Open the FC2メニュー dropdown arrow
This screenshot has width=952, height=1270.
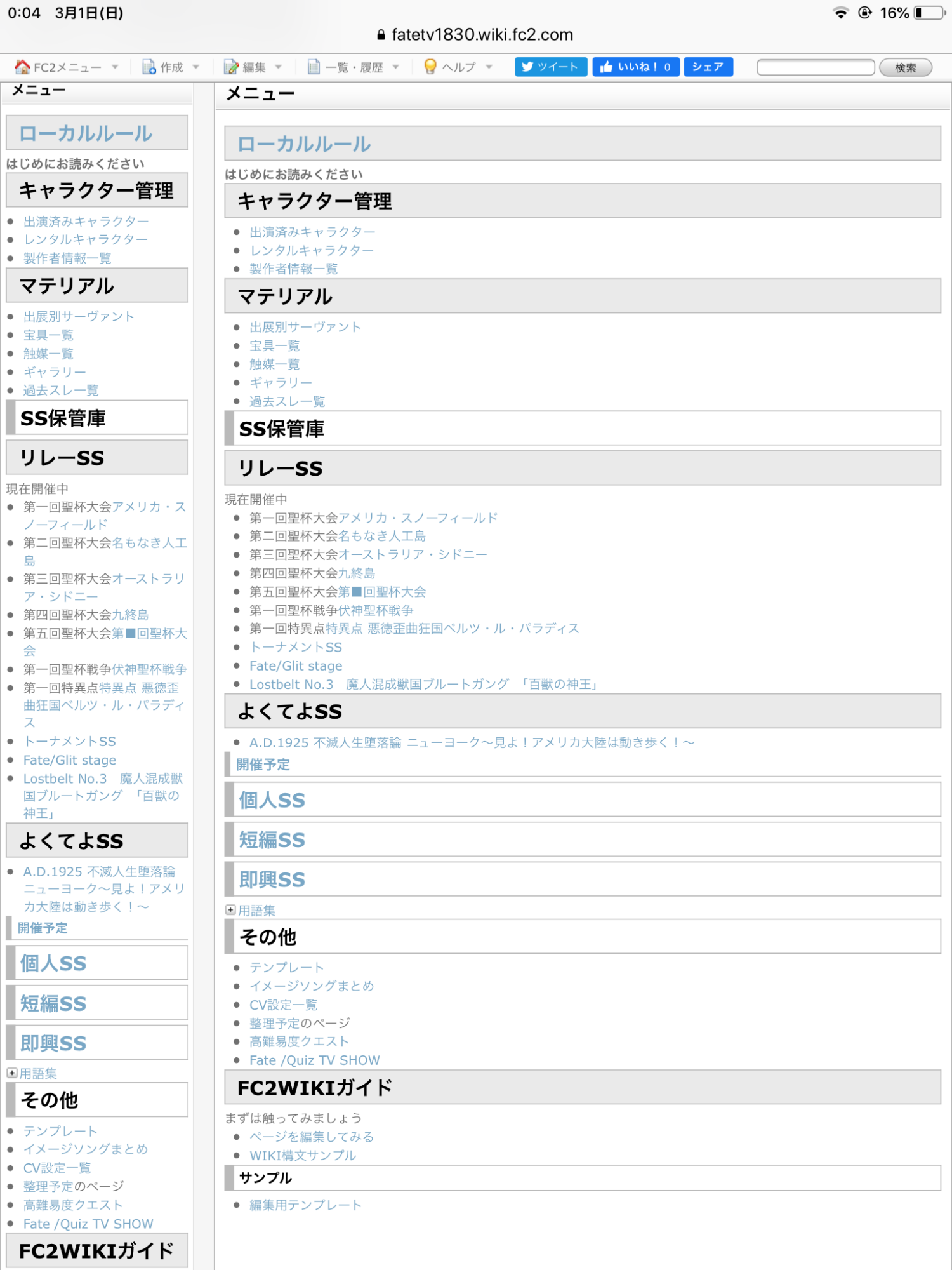pyautogui.click(x=115, y=67)
